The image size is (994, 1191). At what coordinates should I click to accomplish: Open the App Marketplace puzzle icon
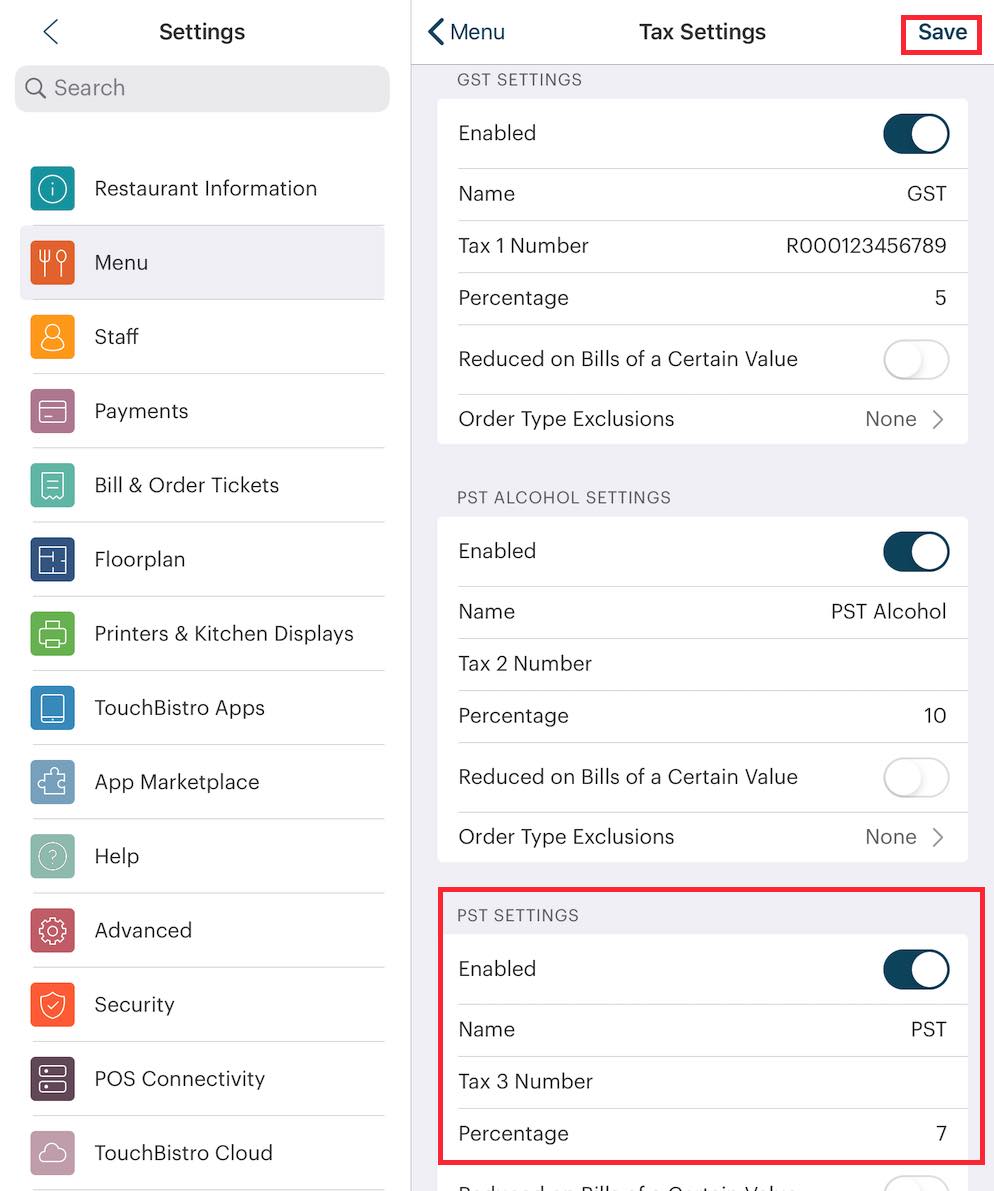pos(52,782)
